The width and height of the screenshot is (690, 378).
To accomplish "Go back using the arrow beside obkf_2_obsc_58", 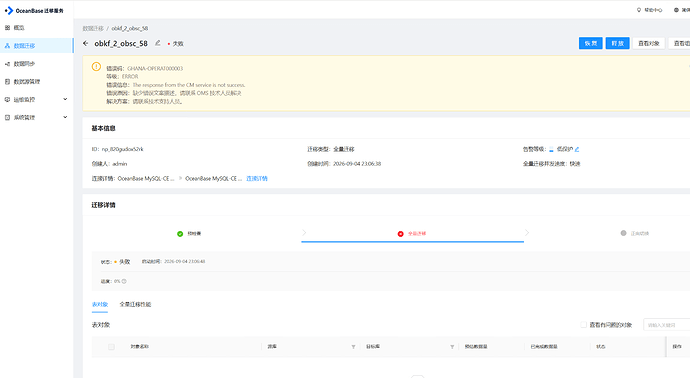I will 86,43.
